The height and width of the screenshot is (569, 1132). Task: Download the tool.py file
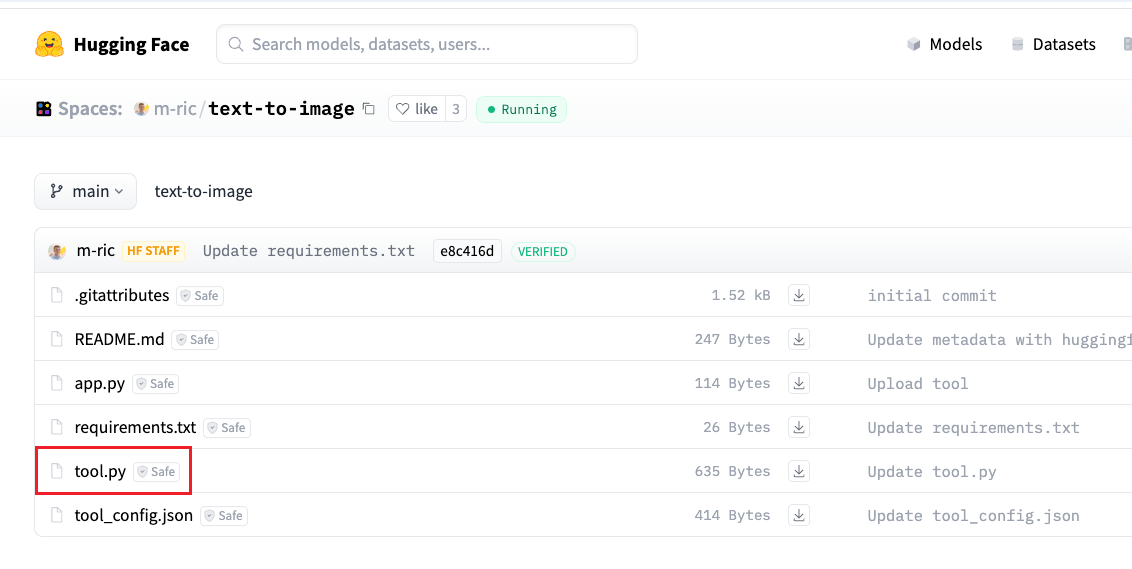point(798,472)
